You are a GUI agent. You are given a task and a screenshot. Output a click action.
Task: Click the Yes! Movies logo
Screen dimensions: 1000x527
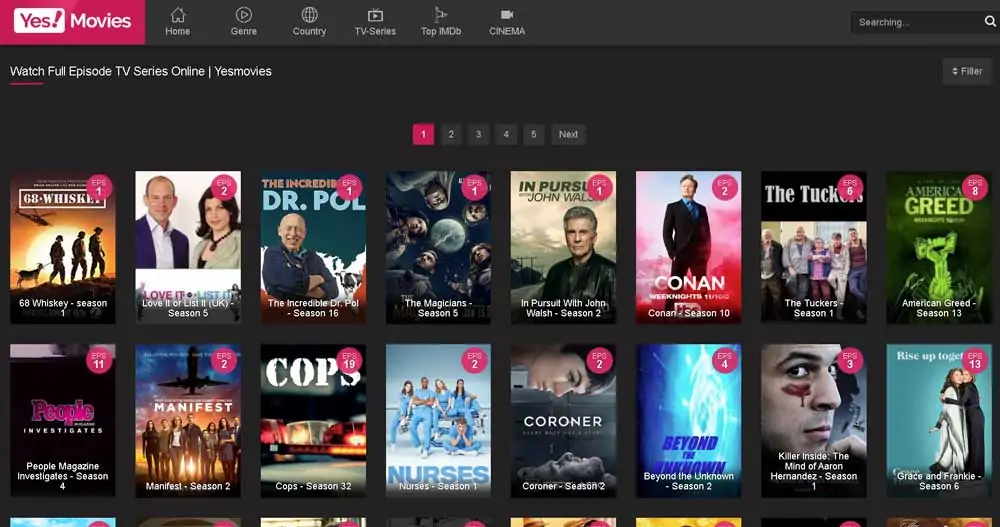pos(72,21)
